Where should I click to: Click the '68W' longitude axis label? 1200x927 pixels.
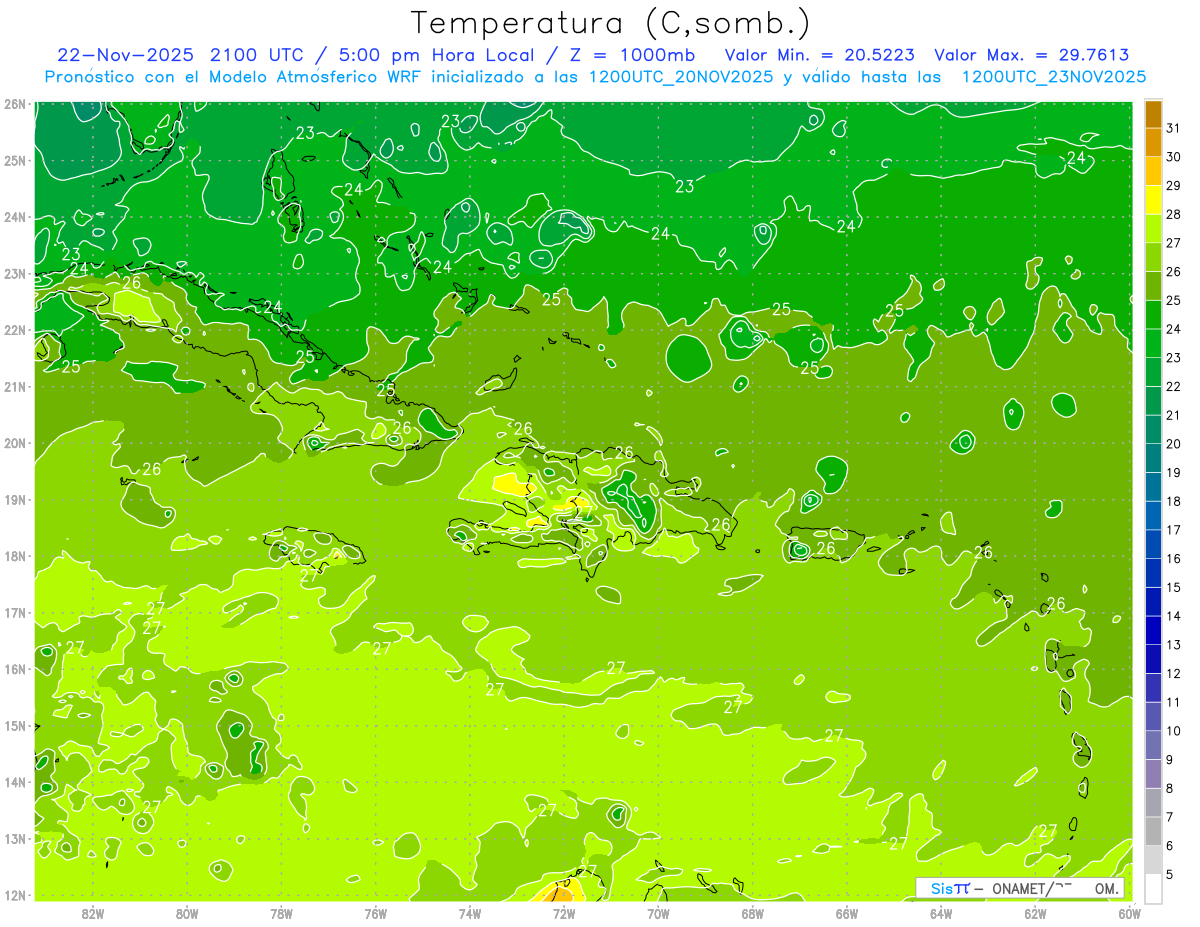click(753, 913)
